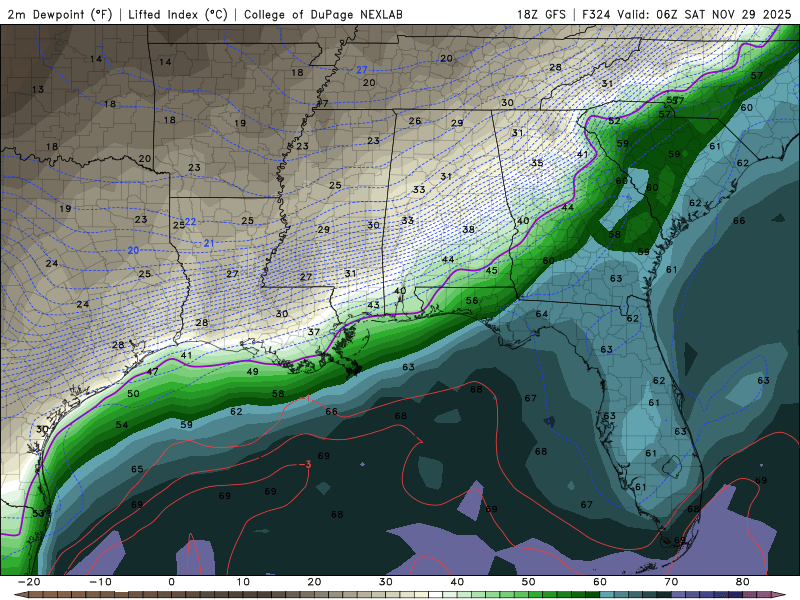Select the blue "27" lifted index contour label
This screenshot has width=800, height=600.
pyautogui.click(x=362, y=70)
